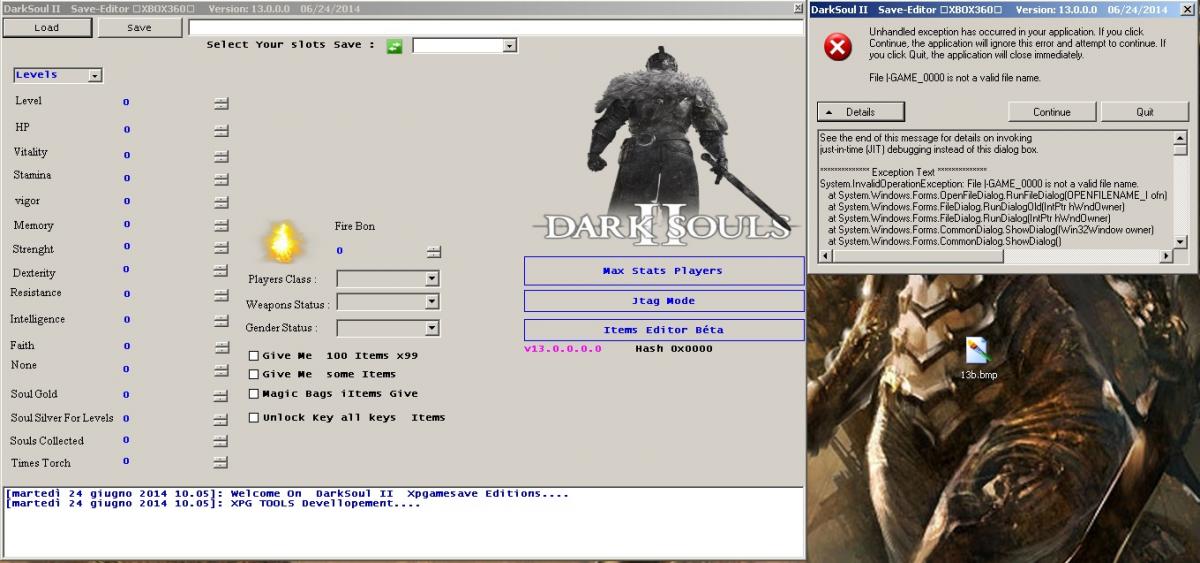Click the Max Stats Players button
Viewport: 1200px width, 563px height.
click(663, 271)
